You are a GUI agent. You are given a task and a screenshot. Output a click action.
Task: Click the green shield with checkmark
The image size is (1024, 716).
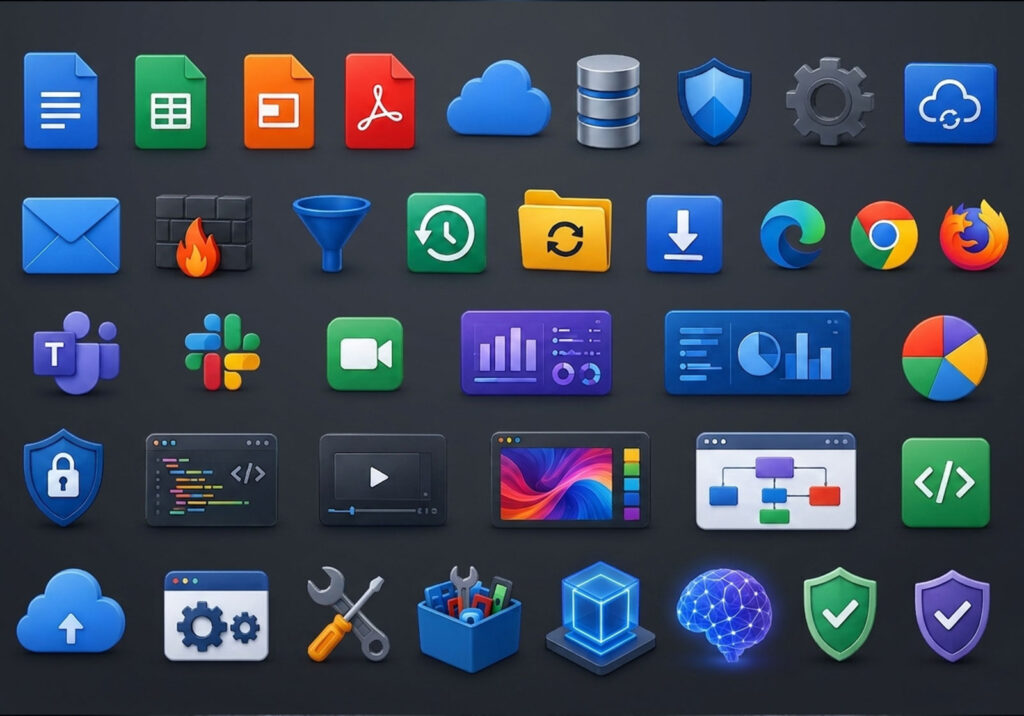coord(840,614)
